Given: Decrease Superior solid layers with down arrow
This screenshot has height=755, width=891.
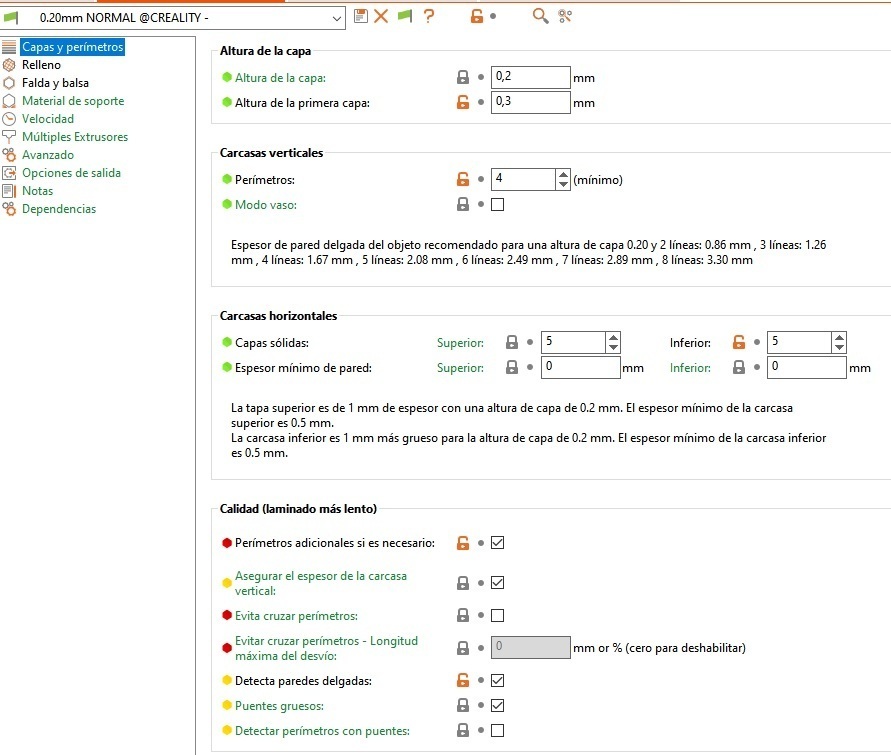Looking at the screenshot, I should point(613,348).
